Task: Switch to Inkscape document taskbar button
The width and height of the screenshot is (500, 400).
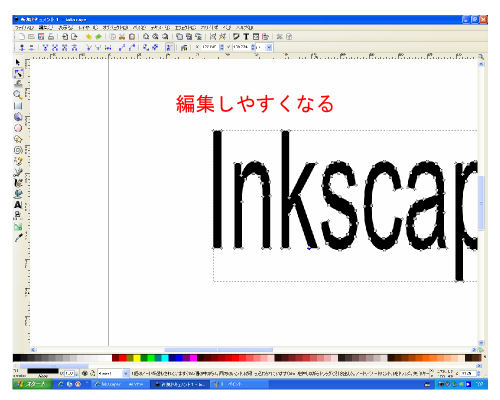Action: click(x=180, y=384)
